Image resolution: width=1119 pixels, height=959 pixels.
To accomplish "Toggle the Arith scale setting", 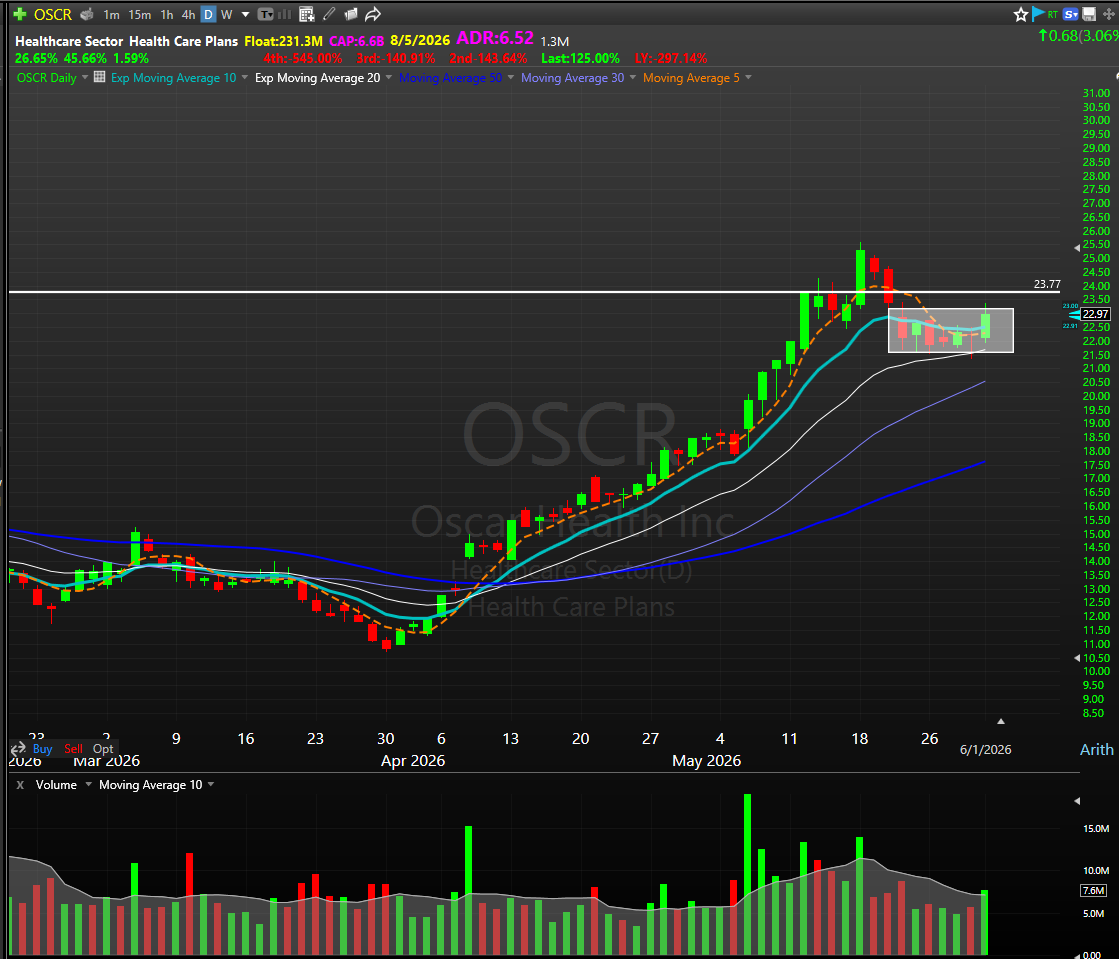I will tap(1096, 749).
